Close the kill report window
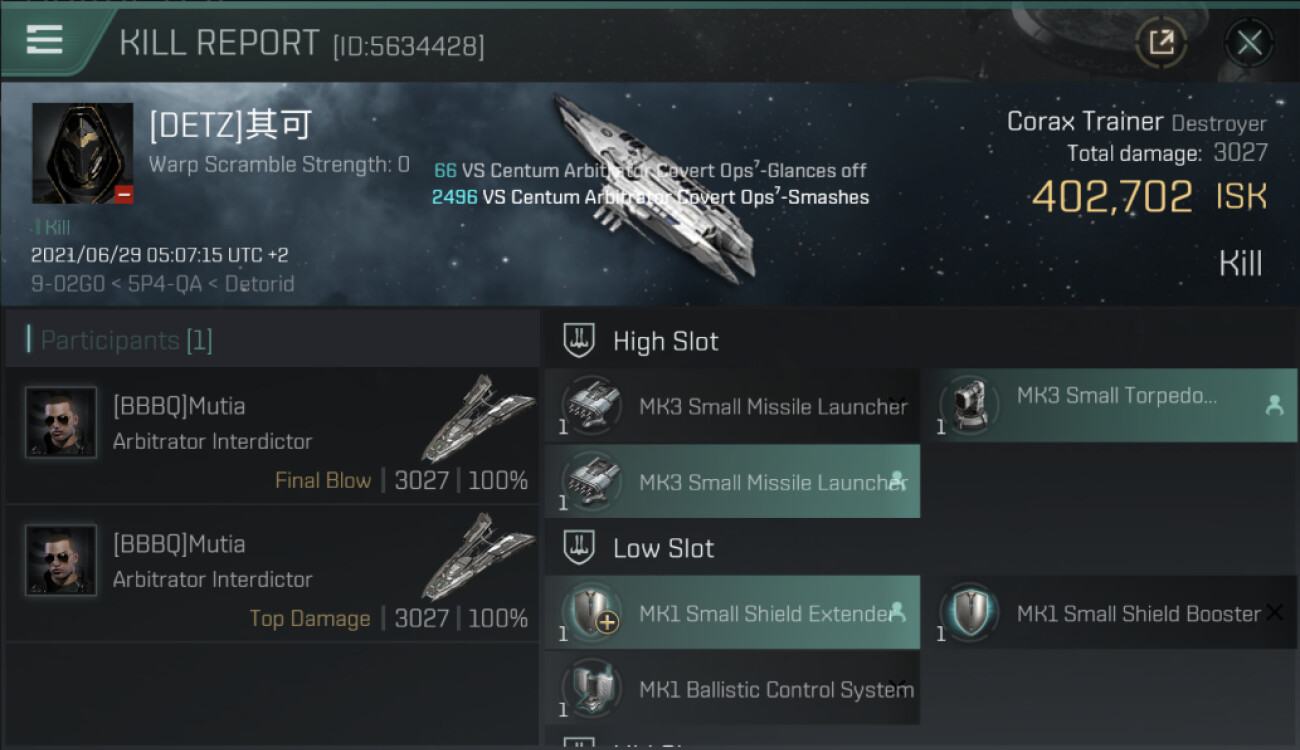The image size is (1300, 750). click(x=1249, y=42)
